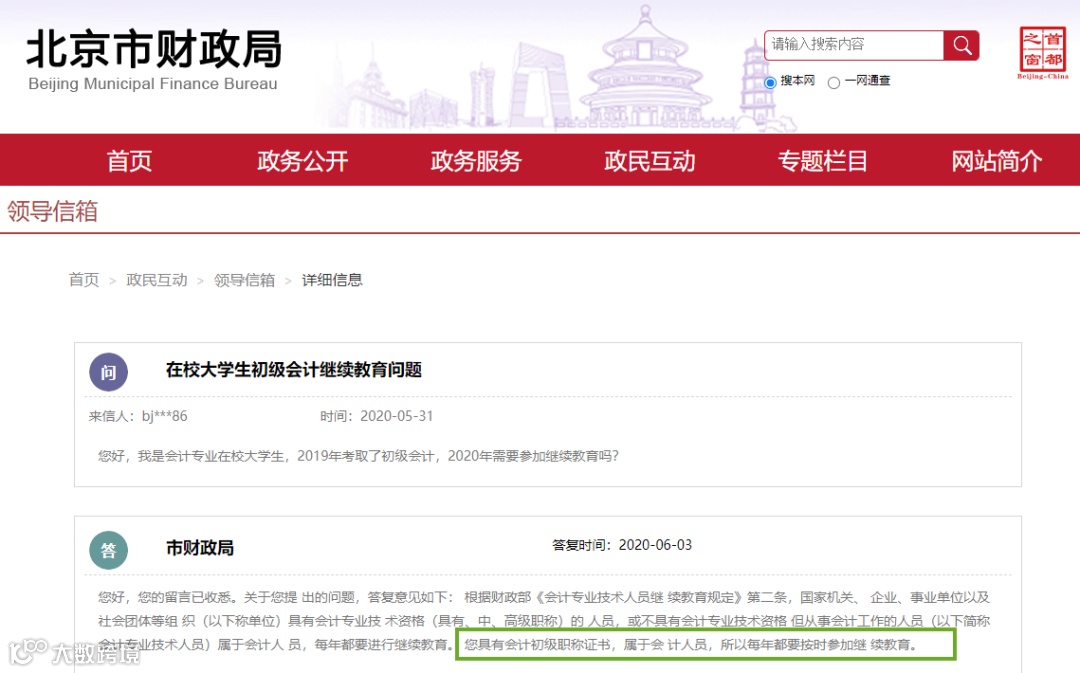Click the red search magnifier button
The image size is (1080, 673).
(962, 45)
